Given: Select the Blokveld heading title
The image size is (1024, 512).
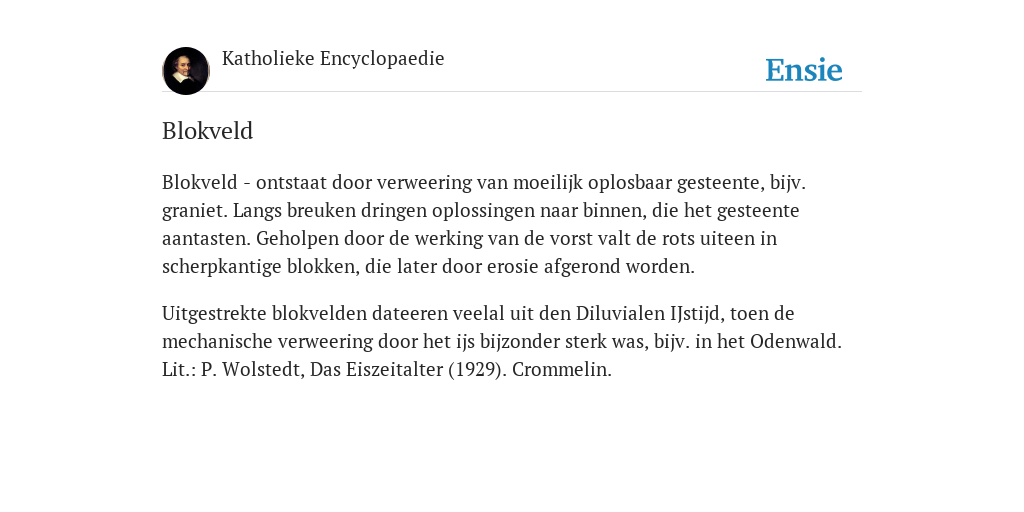Looking at the screenshot, I should [x=208, y=131].
